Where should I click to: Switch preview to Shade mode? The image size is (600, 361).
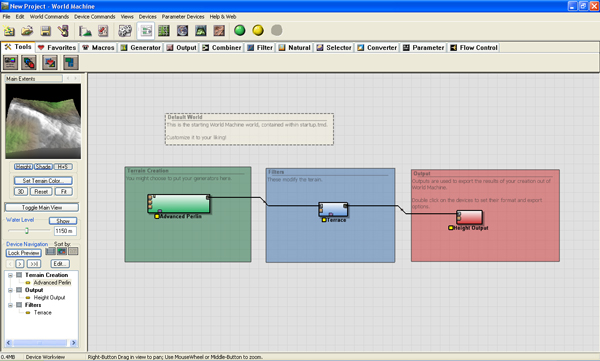click(43, 167)
